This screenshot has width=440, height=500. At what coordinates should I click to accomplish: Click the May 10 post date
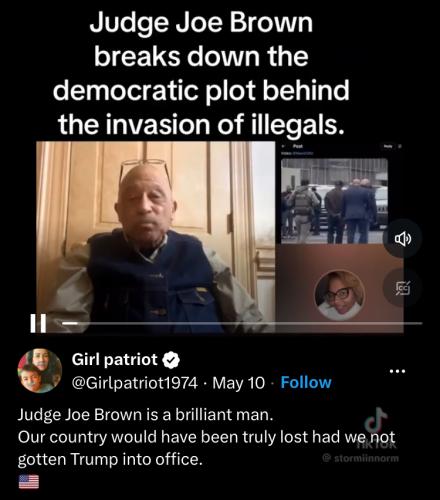pyautogui.click(x=238, y=383)
